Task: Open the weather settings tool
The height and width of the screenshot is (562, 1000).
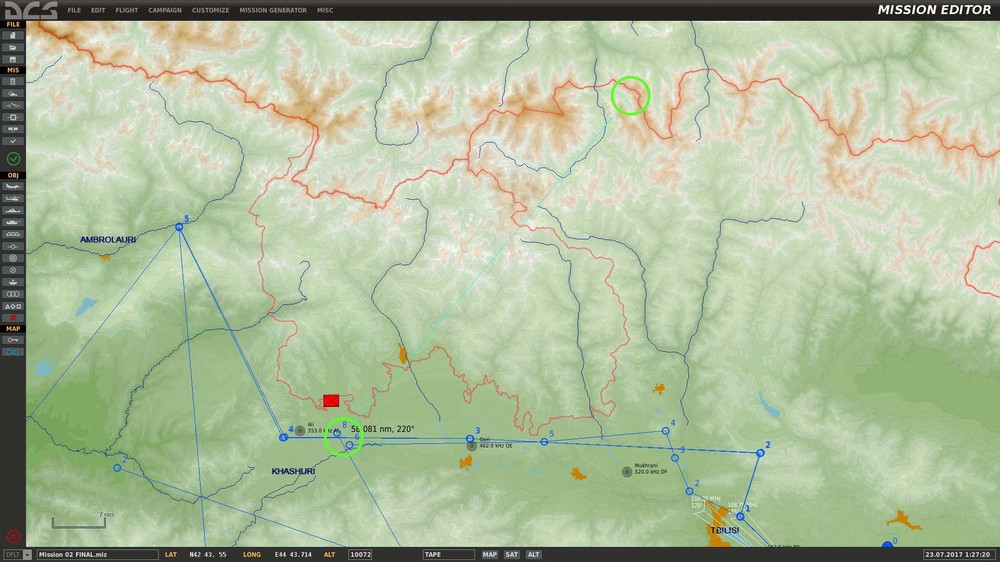Action: (13, 94)
